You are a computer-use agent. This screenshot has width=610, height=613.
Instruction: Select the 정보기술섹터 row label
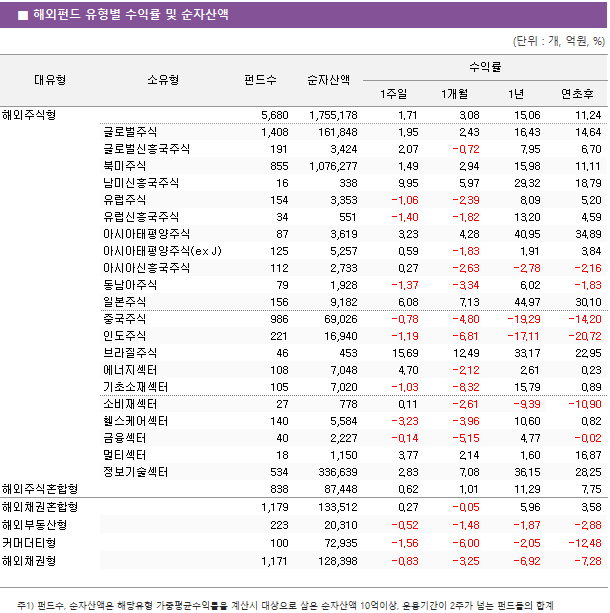tap(136, 472)
